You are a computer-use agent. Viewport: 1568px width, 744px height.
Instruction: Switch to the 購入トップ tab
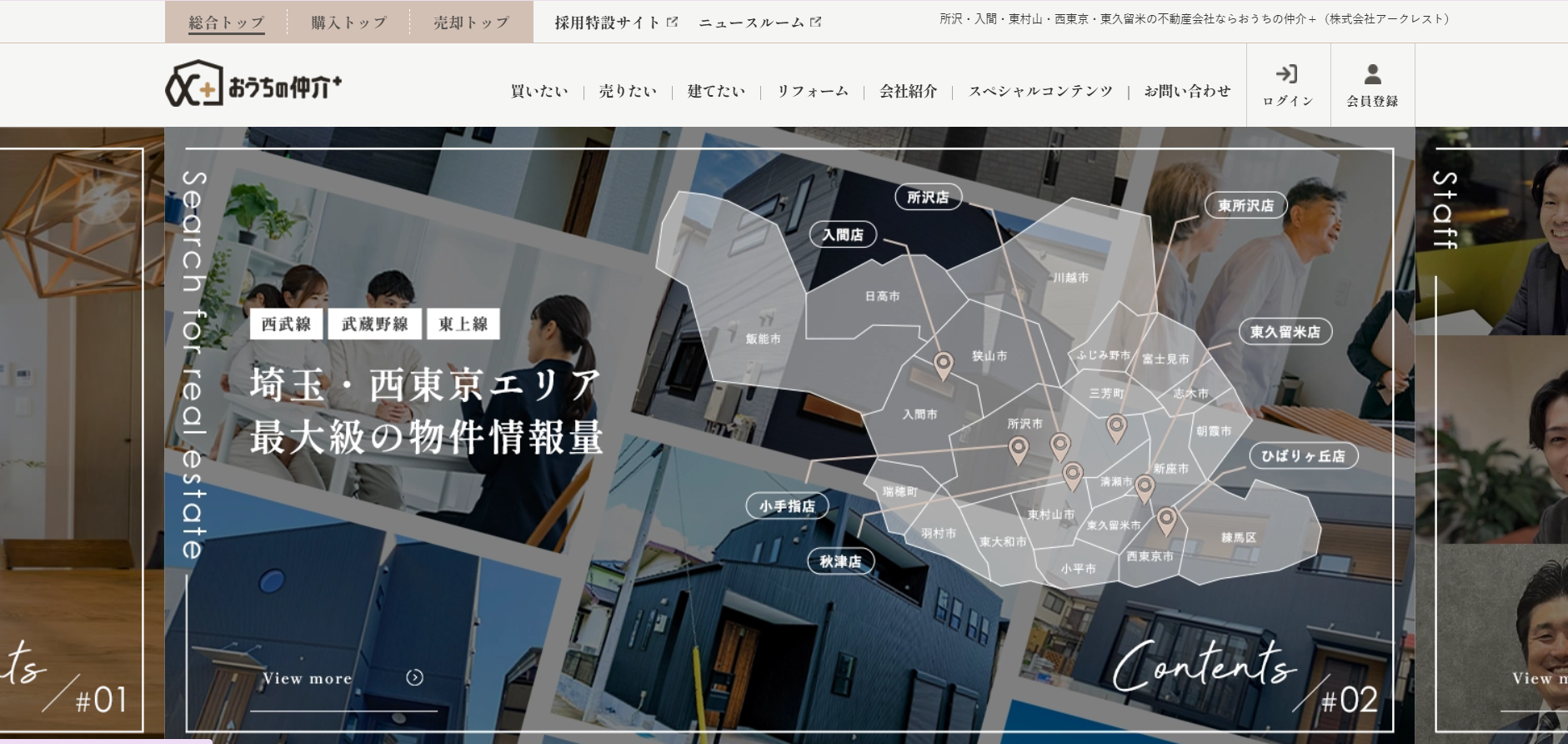pyautogui.click(x=348, y=23)
